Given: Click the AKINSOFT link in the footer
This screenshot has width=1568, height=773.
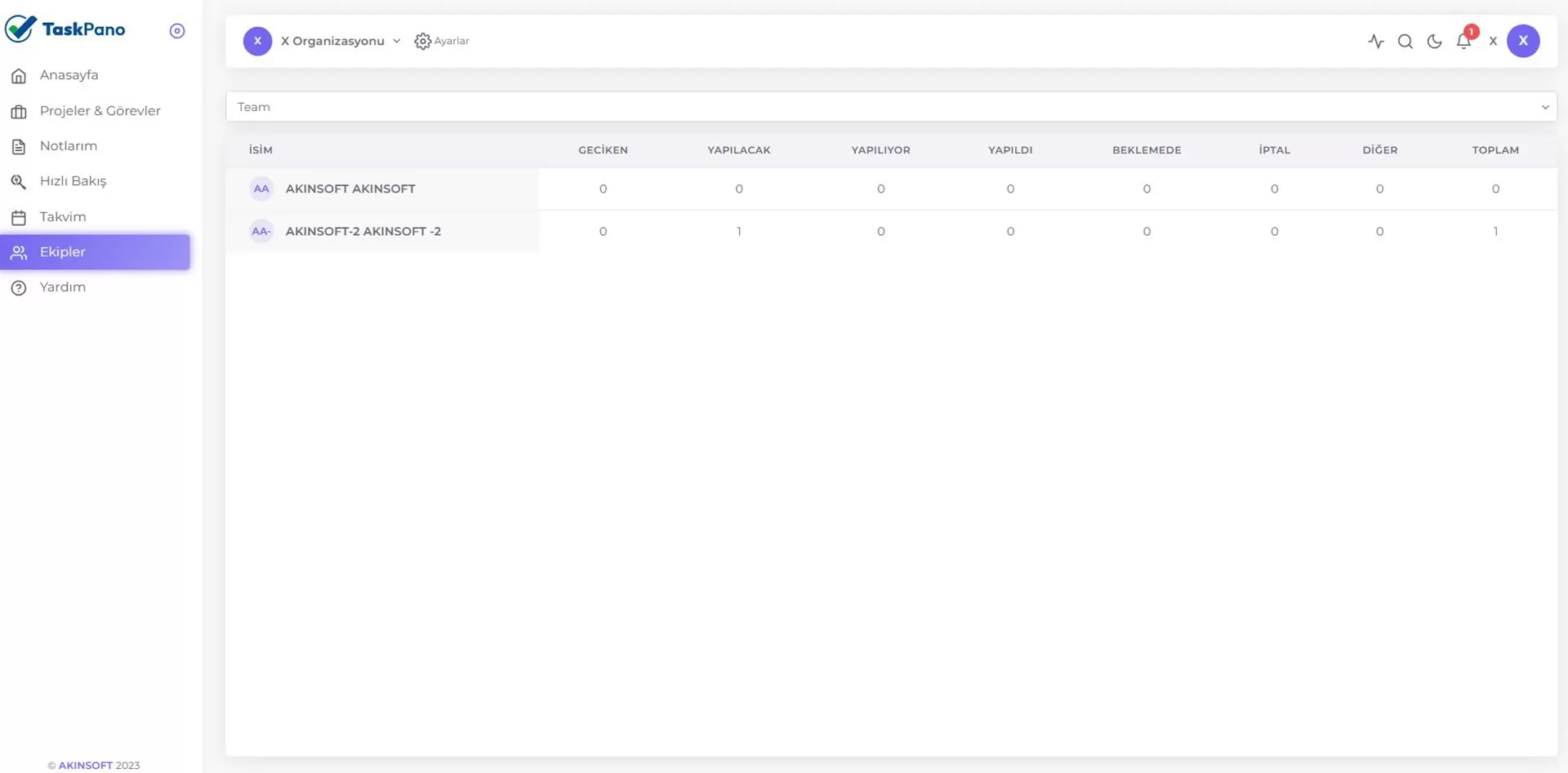Looking at the screenshot, I should pyautogui.click(x=85, y=765).
